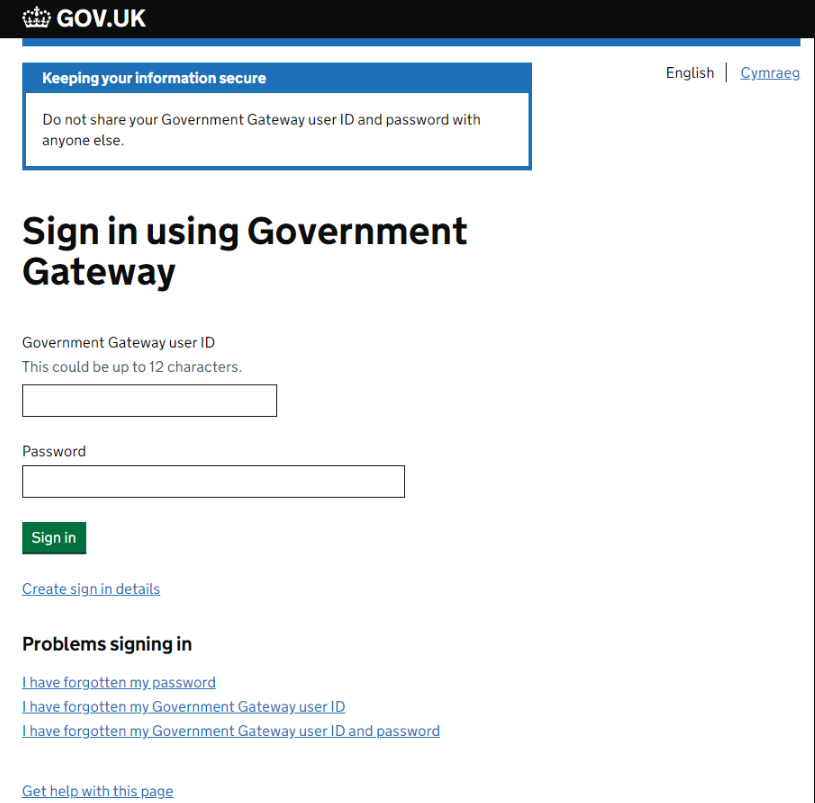
Task: Open forgotten Government Gateway user ID link
Action: tap(183, 707)
